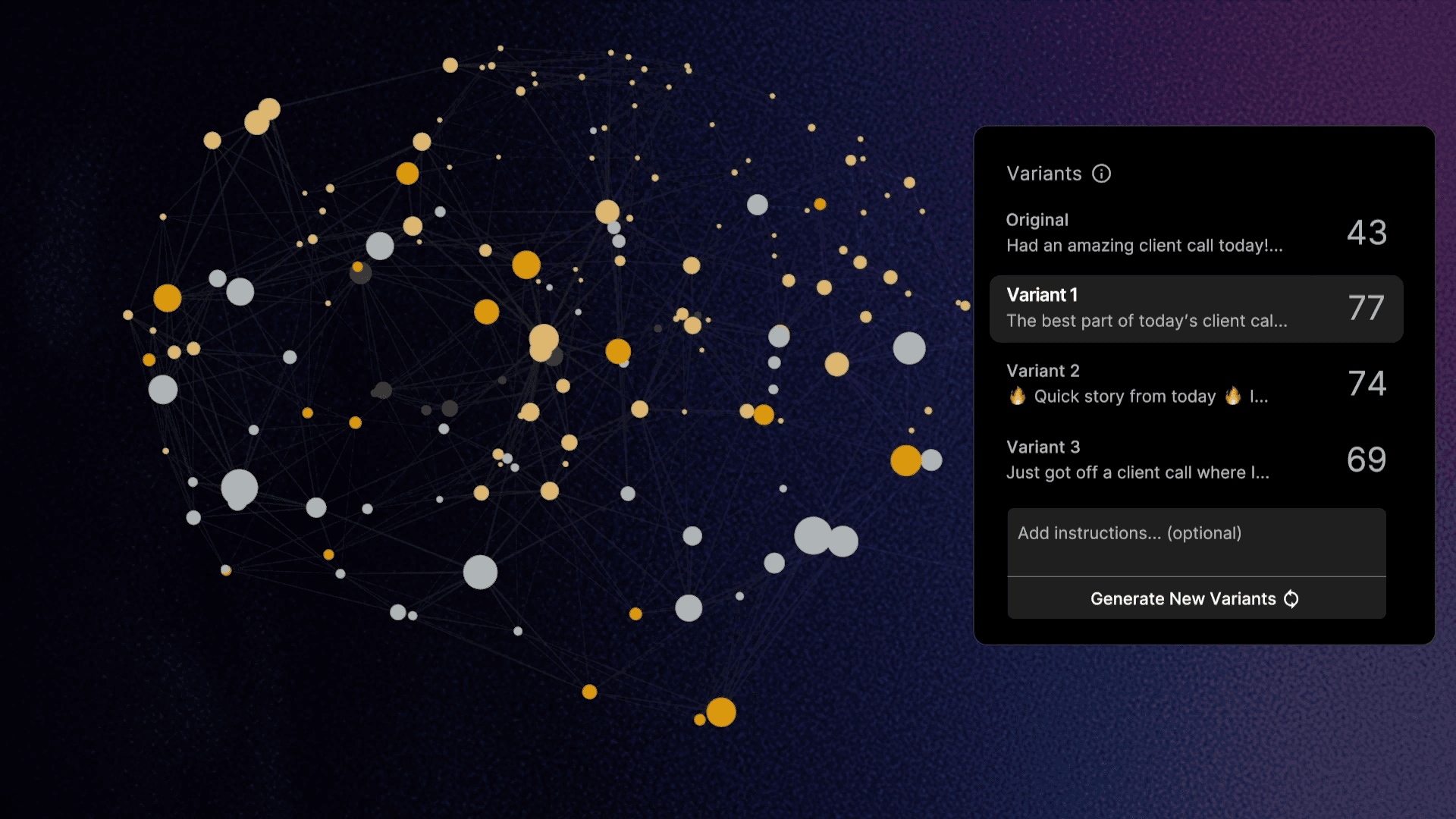This screenshot has width=1456, height=819.
Task: Click 'Had an amazing client call' preview text
Action: 1144,246
